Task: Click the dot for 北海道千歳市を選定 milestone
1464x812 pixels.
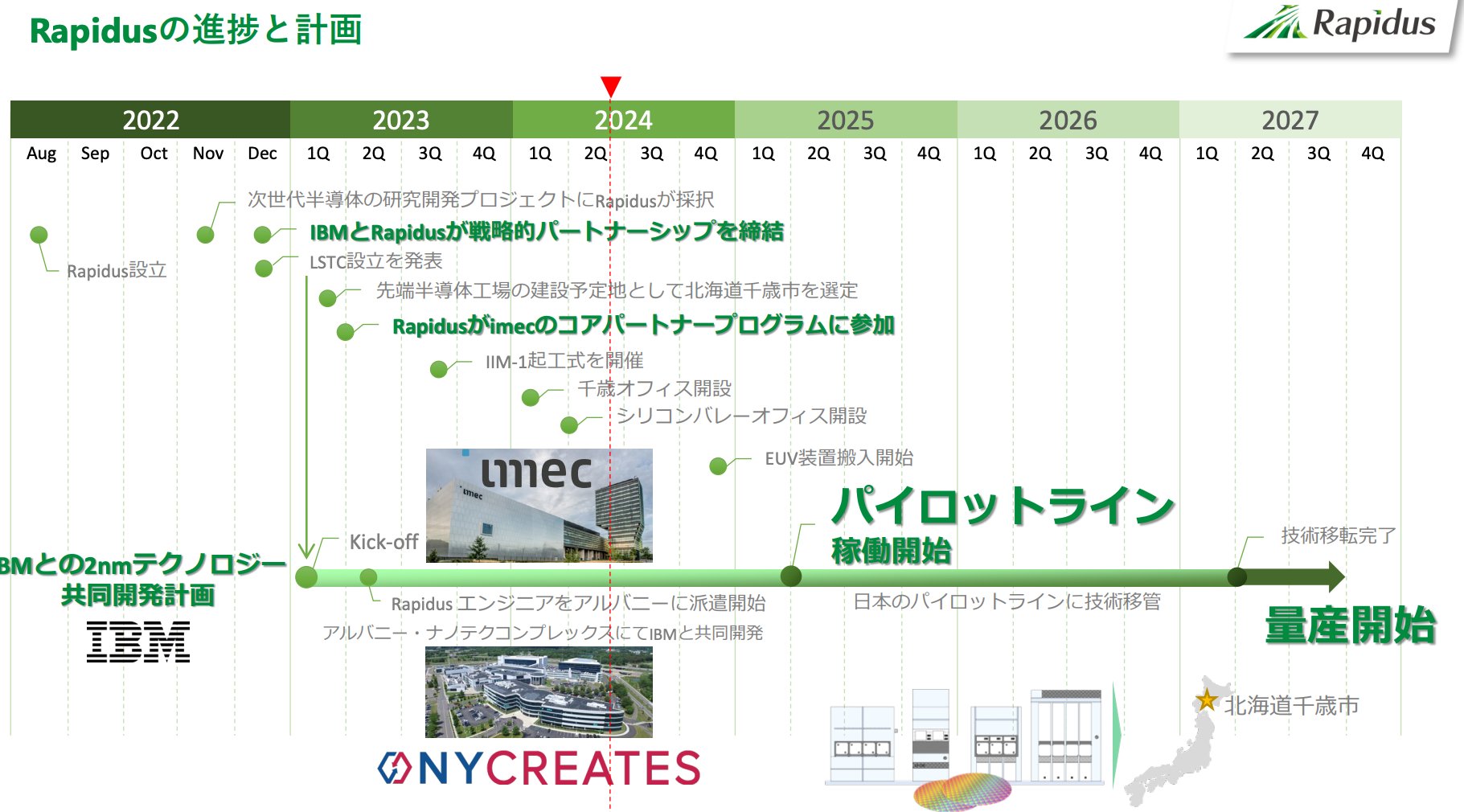Action: pos(328,299)
